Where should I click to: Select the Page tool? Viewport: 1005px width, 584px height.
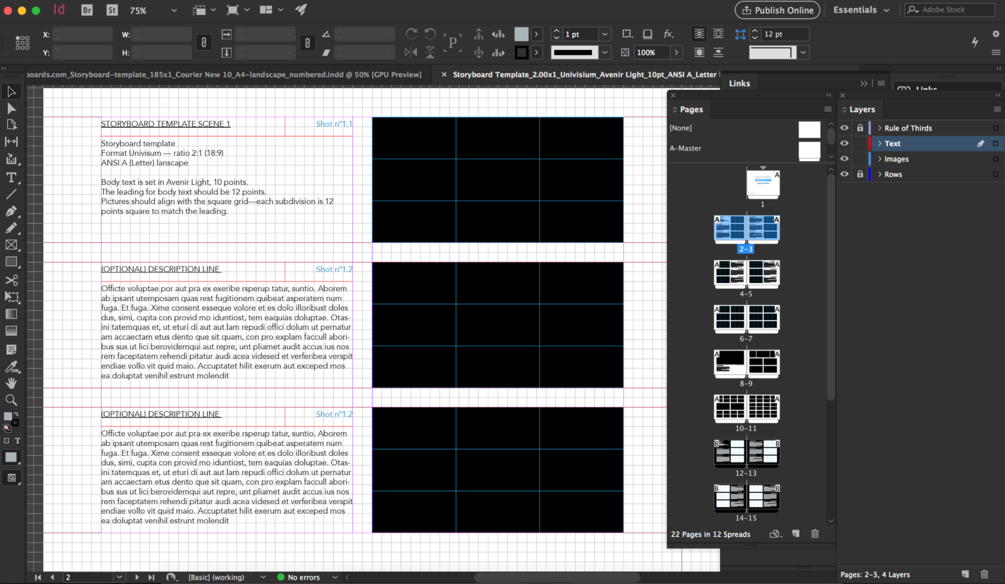coord(11,125)
